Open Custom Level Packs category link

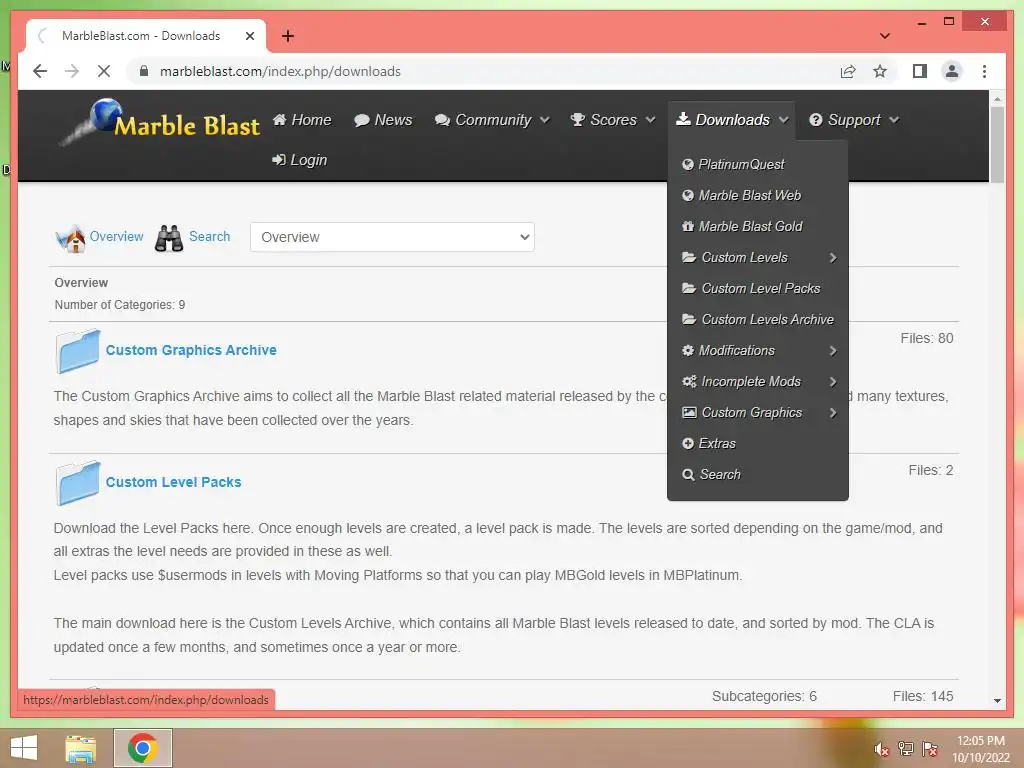pyautogui.click(x=173, y=482)
